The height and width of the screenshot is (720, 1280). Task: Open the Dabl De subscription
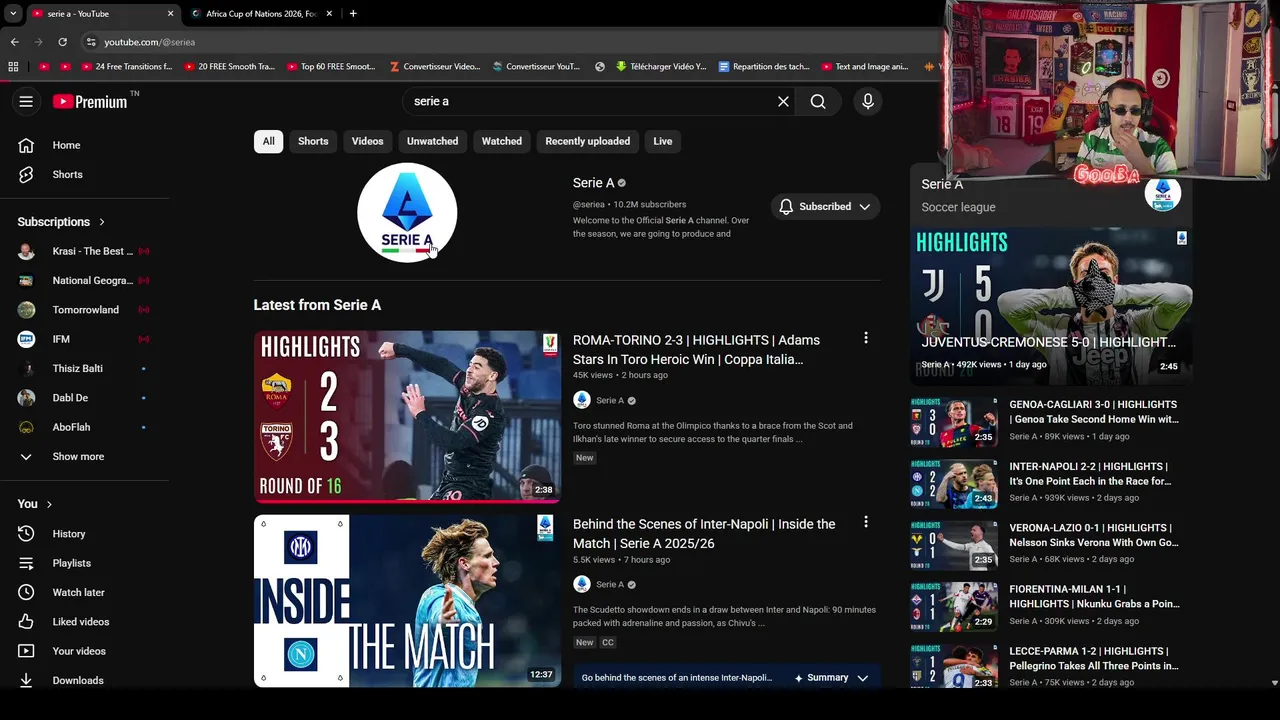point(85,398)
